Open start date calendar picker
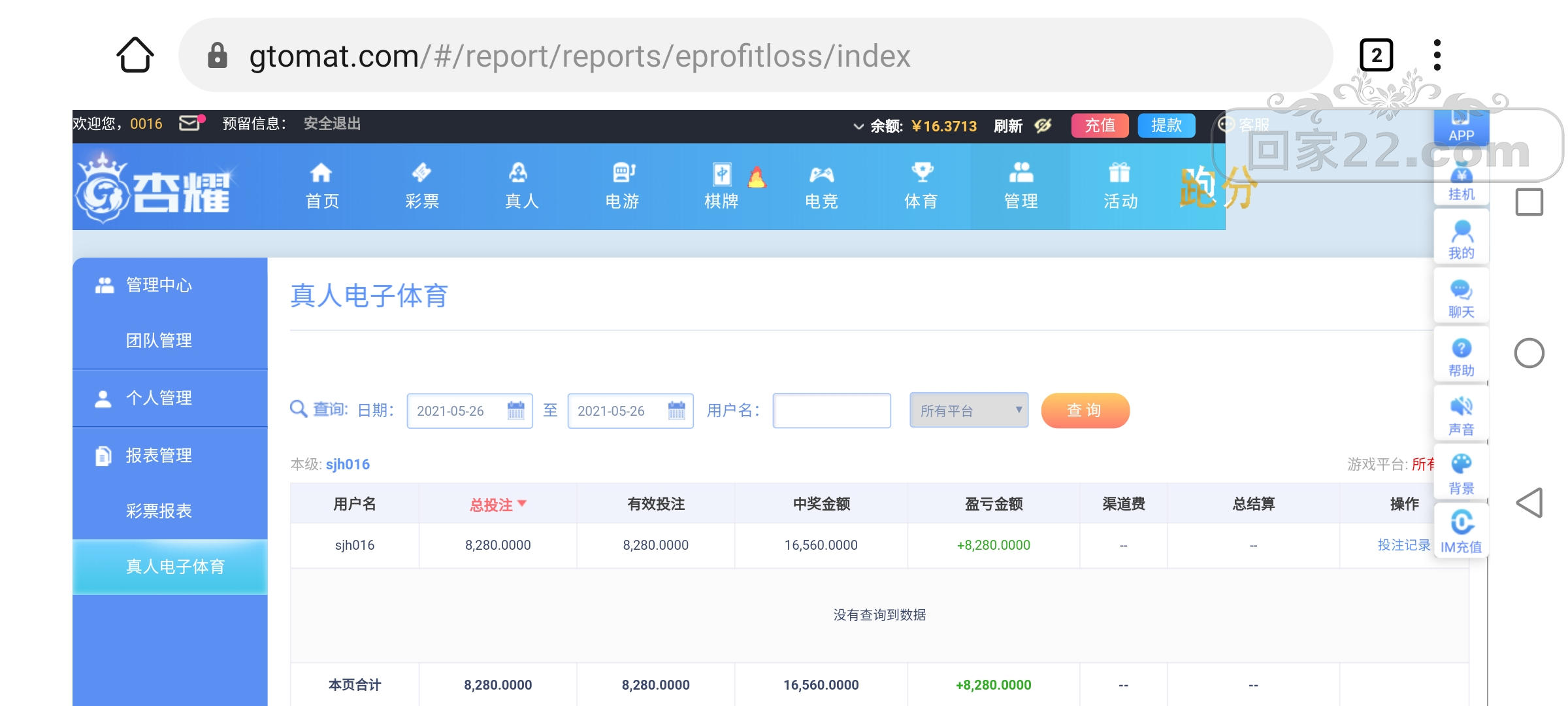Viewport: 1568px width, 706px height. click(x=516, y=411)
